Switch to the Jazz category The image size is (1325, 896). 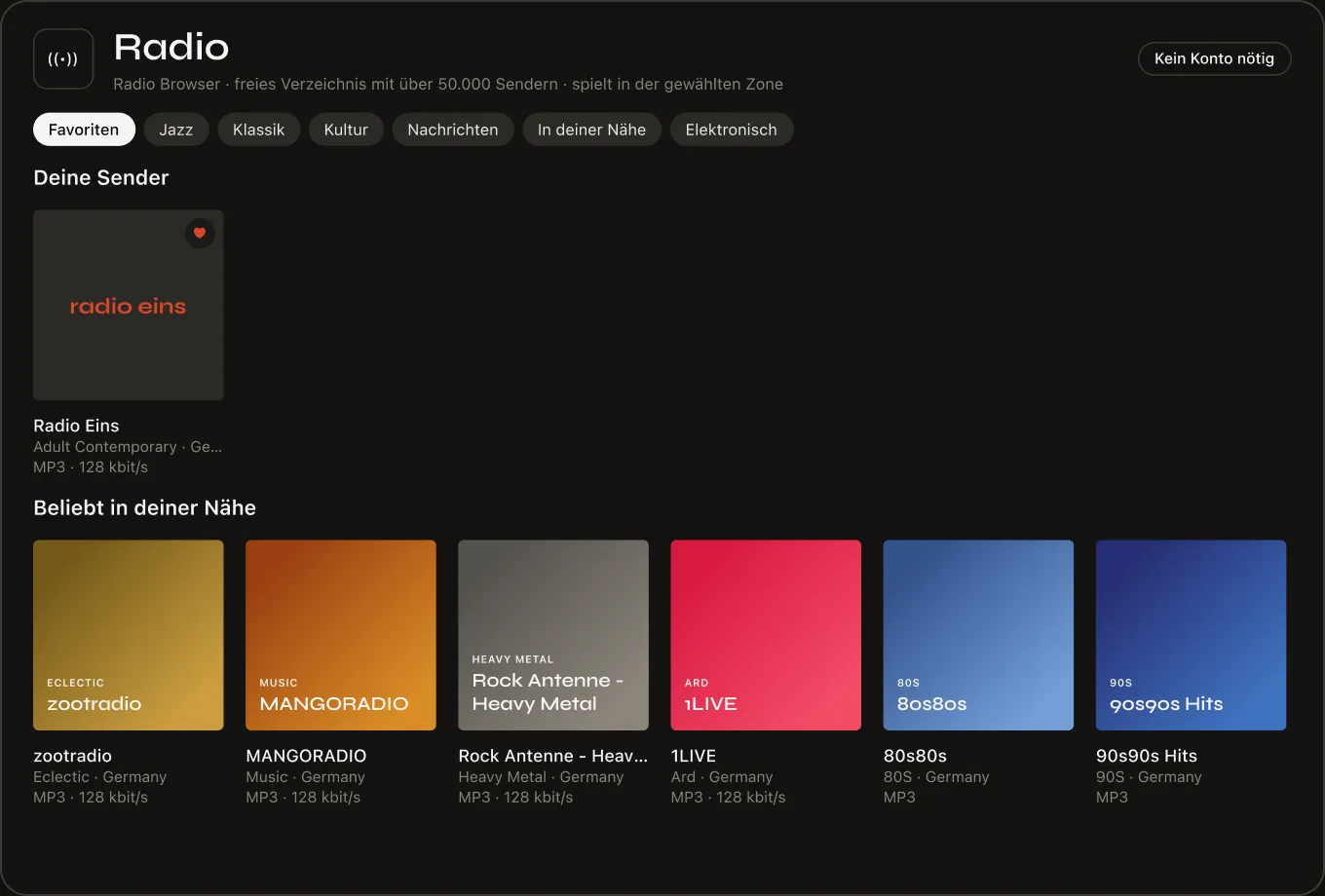point(176,130)
